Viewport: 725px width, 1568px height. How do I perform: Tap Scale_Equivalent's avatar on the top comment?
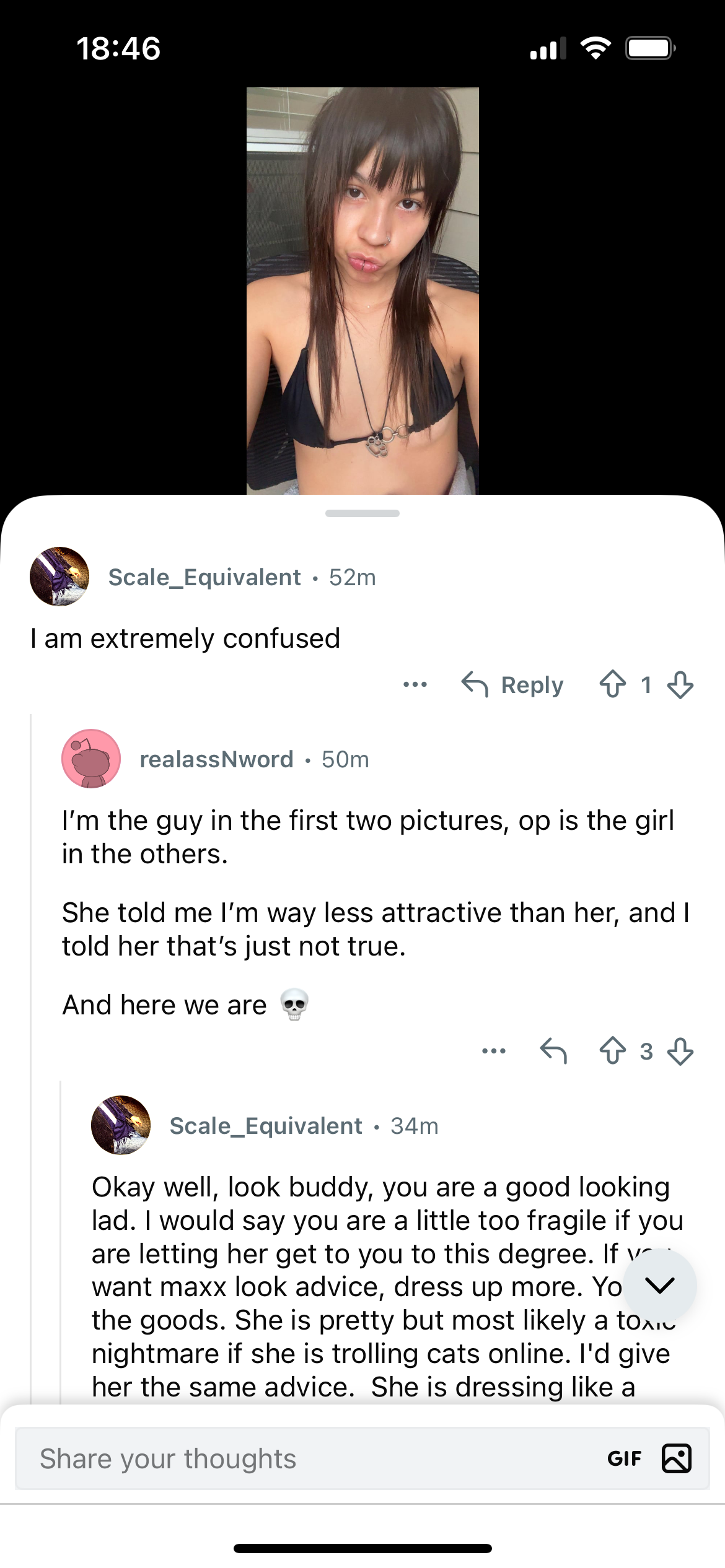click(59, 577)
